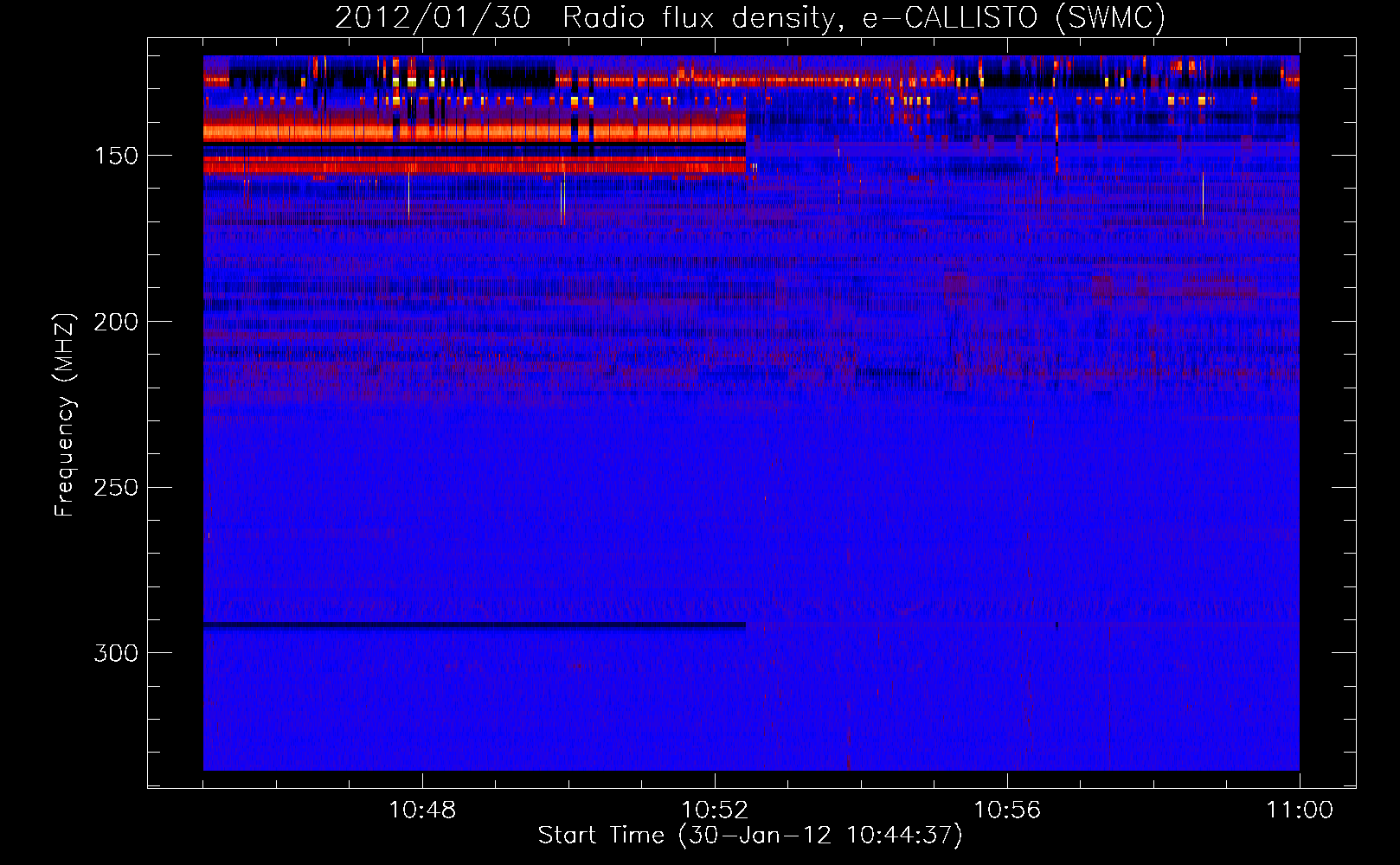This screenshot has width=1400, height=865.
Task: Click the 10:52 time tick label
Action: (x=715, y=810)
